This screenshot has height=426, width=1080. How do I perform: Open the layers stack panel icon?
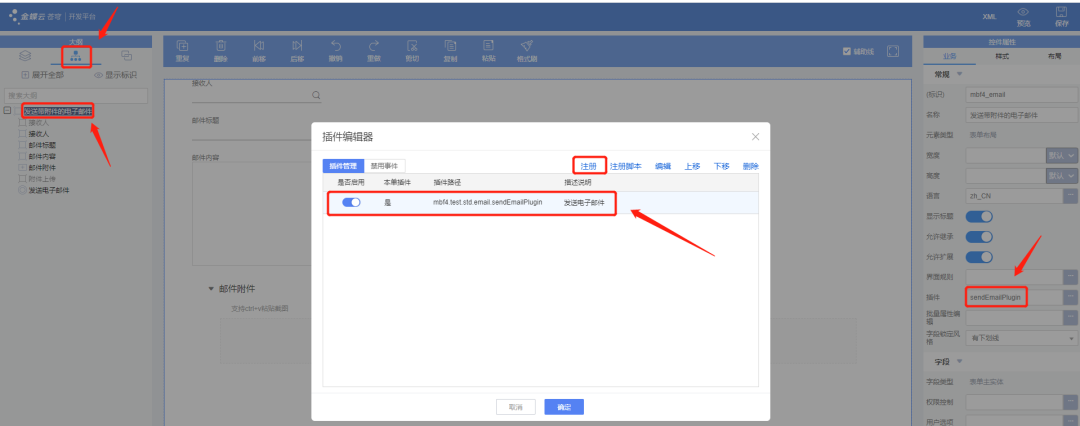pos(25,56)
